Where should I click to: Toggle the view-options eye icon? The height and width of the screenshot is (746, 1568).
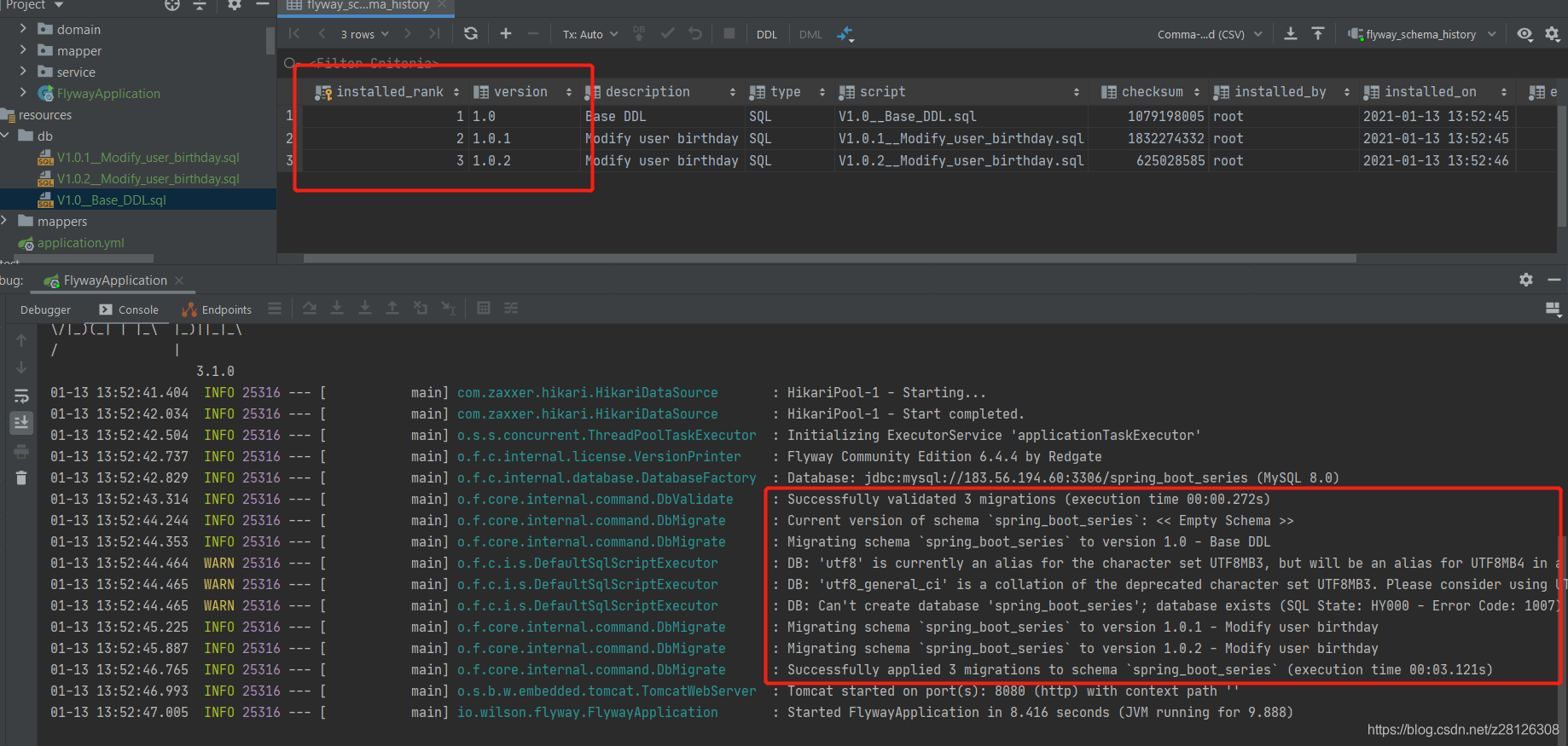pyautogui.click(x=1524, y=34)
